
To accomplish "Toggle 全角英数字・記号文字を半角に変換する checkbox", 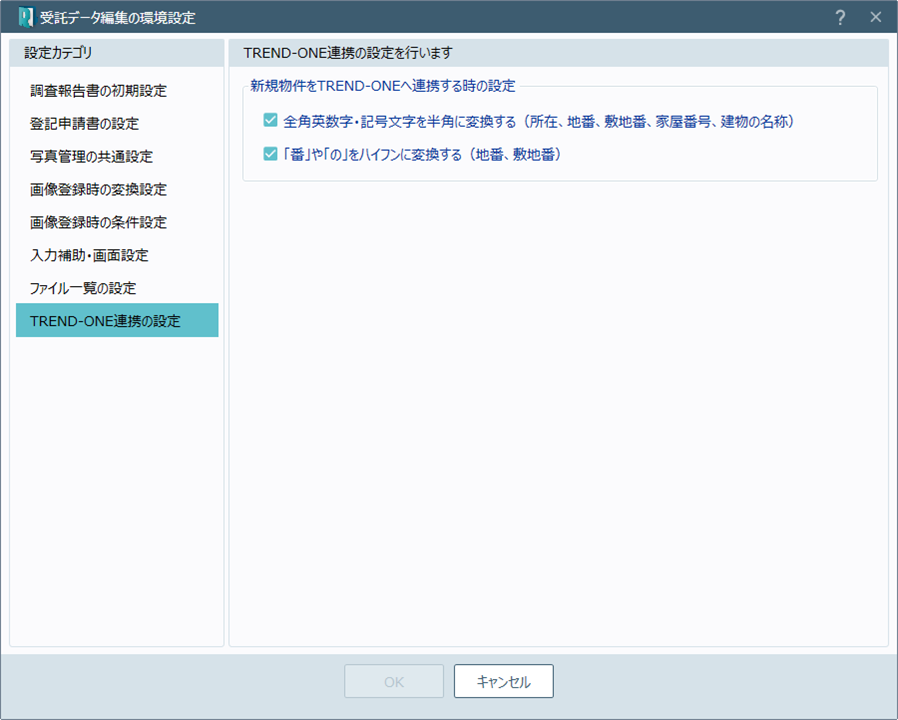I will tap(270, 120).
